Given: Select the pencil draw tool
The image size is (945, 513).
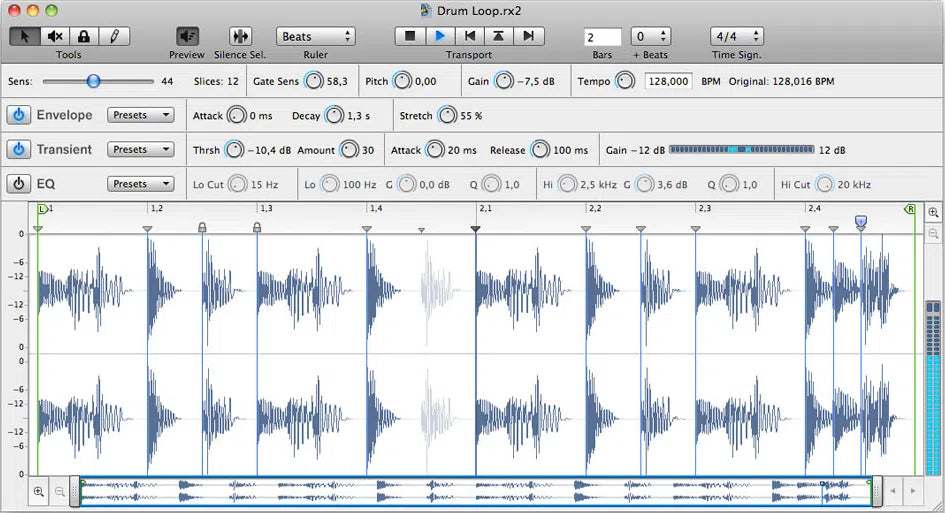Looking at the screenshot, I should (x=113, y=37).
